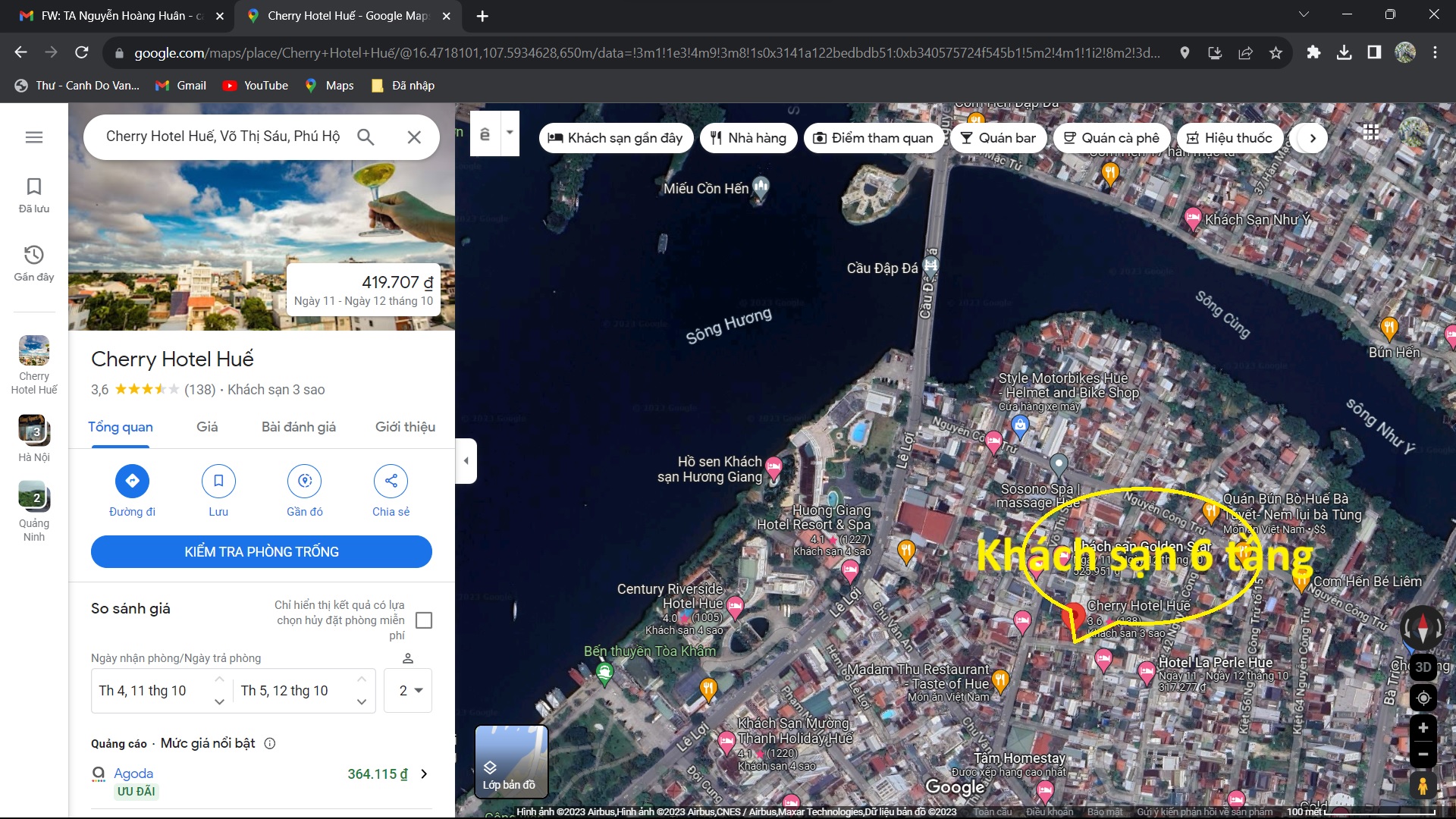Select the Giới thiệu tab
Viewport: 1456px width, 819px height.
click(405, 428)
